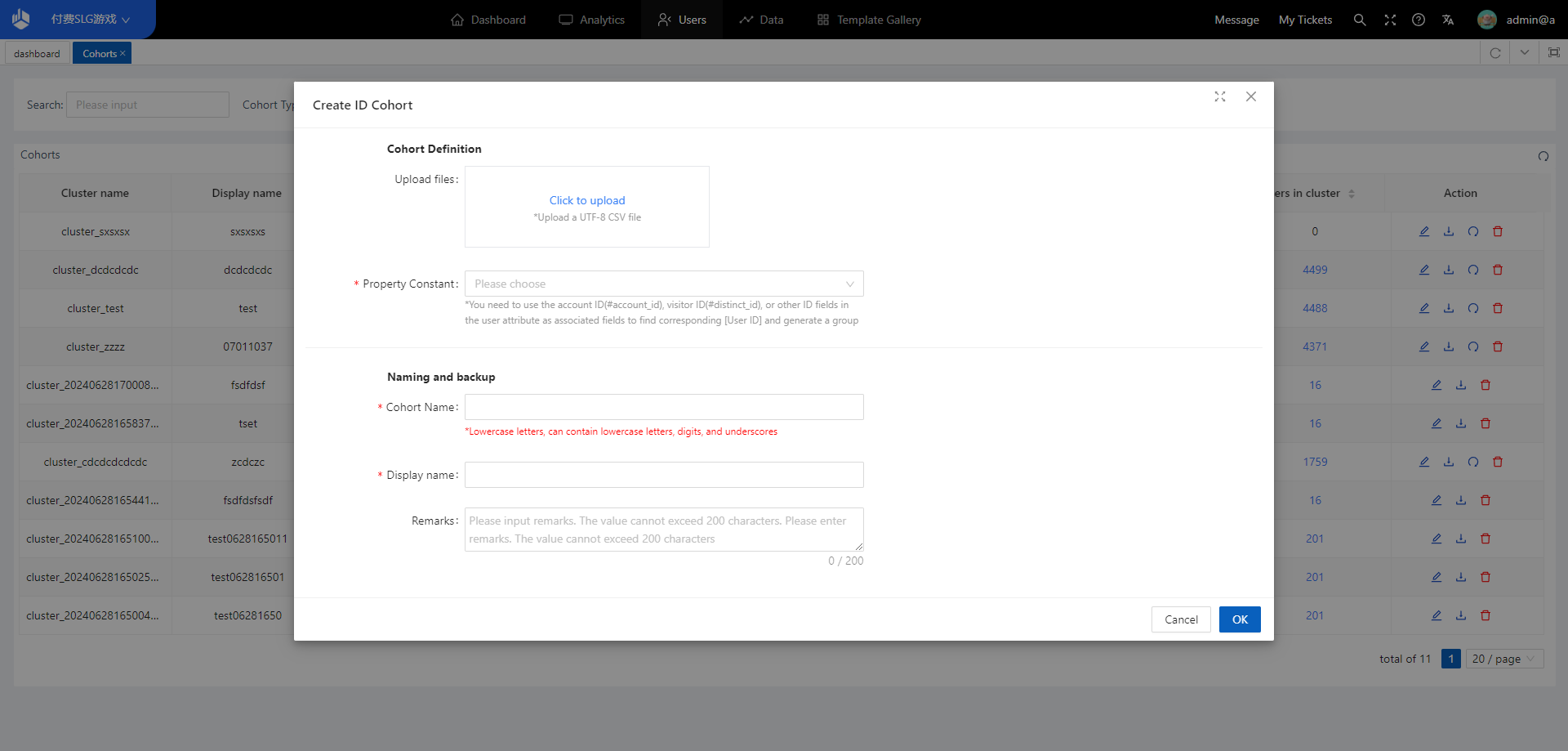The height and width of the screenshot is (751, 1568).
Task: Expand the Create ID Cohort dialog to fullscreen
Action: [1220, 96]
